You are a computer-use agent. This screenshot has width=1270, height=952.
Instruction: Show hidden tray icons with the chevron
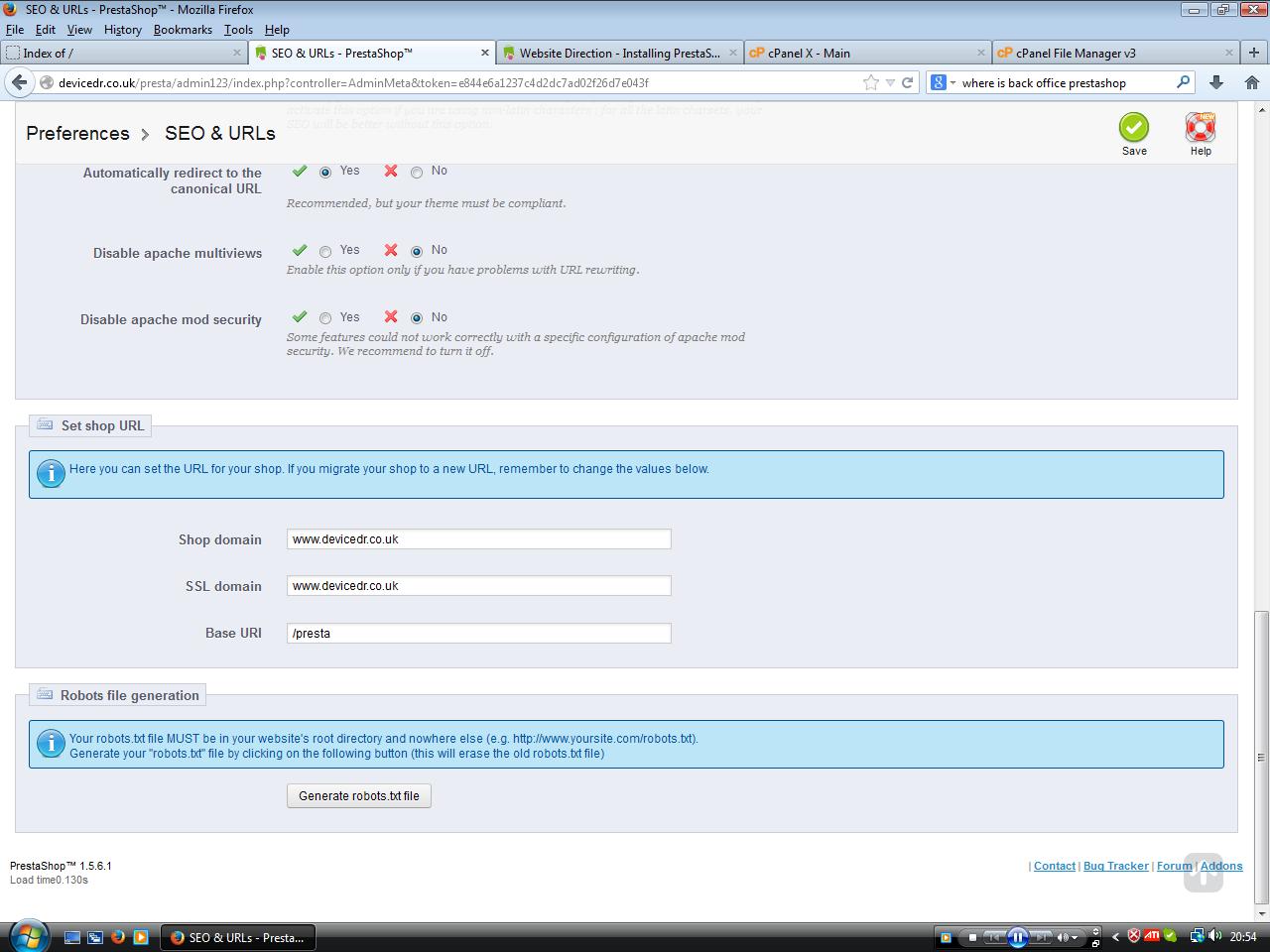pos(1115,936)
